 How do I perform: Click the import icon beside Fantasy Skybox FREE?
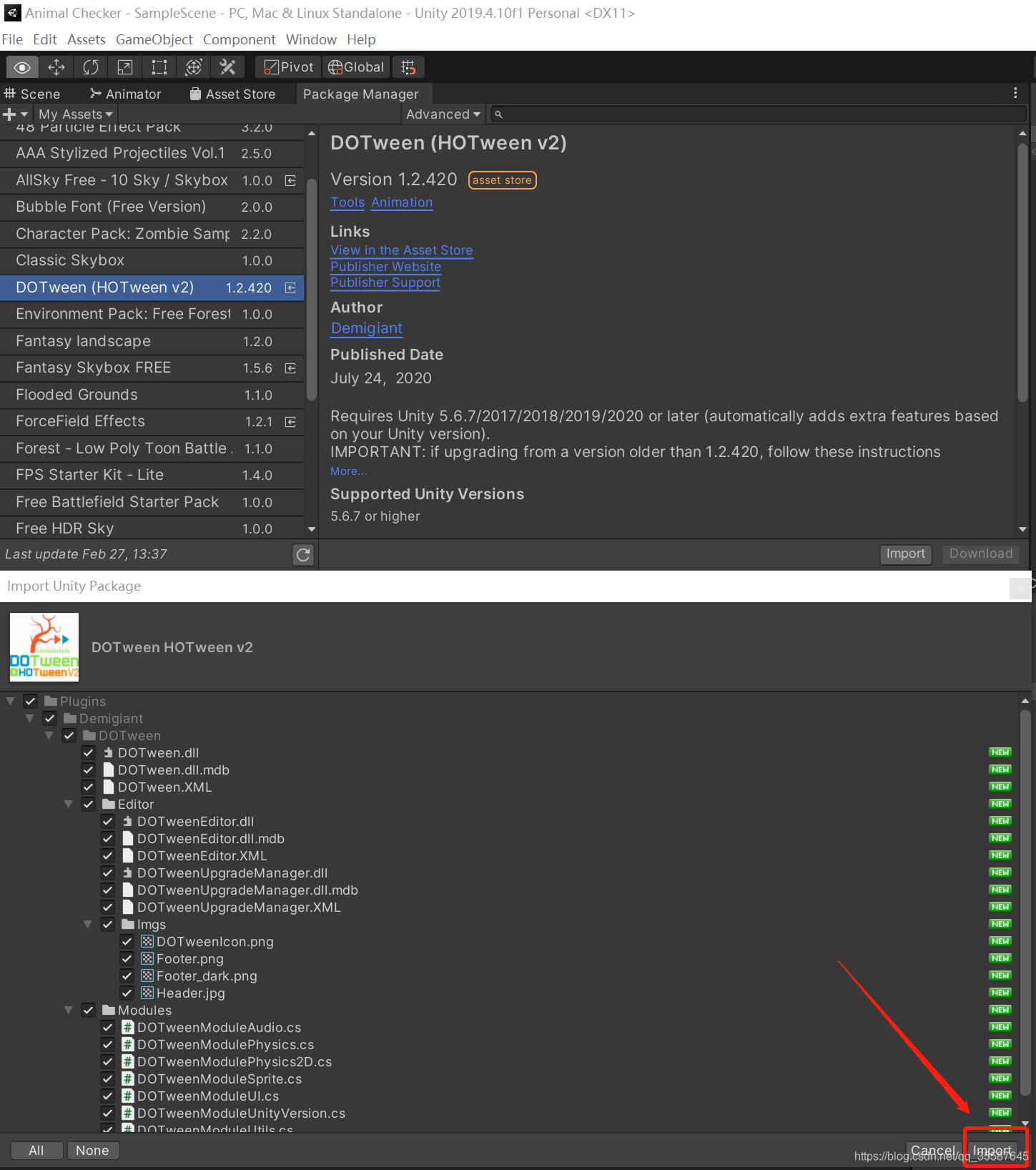[290, 368]
